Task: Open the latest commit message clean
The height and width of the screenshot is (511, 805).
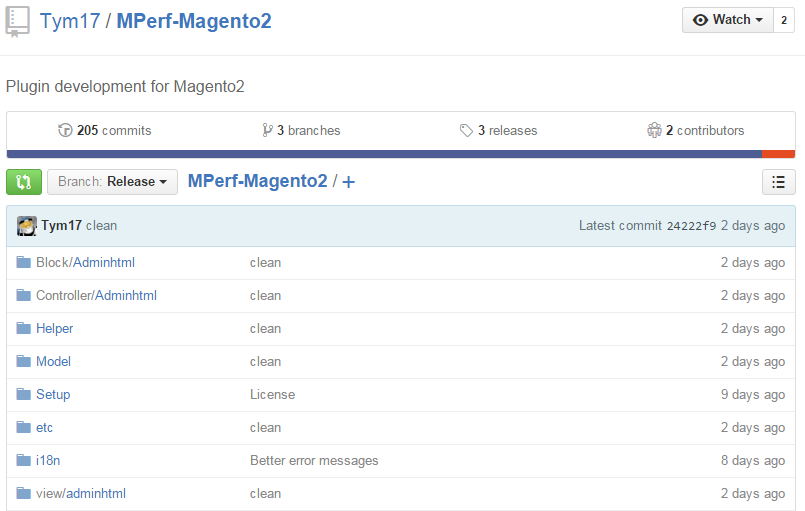Action: (x=102, y=225)
